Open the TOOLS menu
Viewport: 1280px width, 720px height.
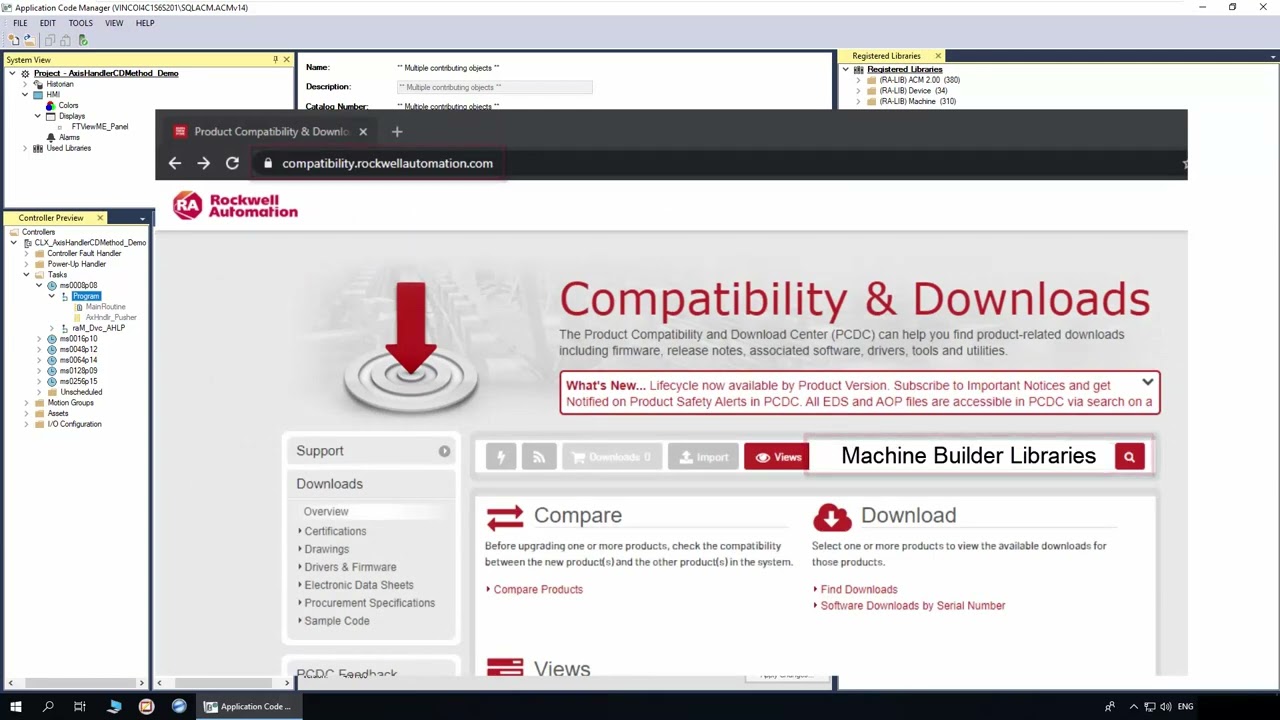[81, 23]
